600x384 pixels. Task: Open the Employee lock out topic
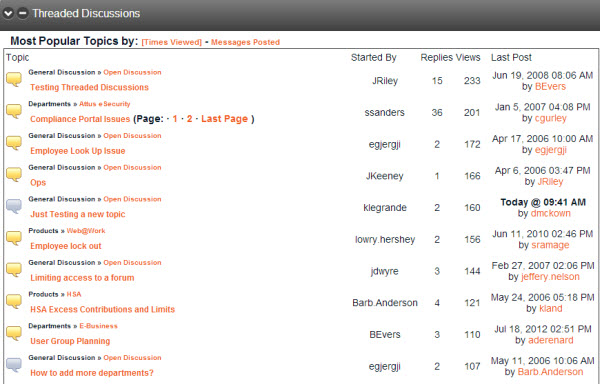66,246
